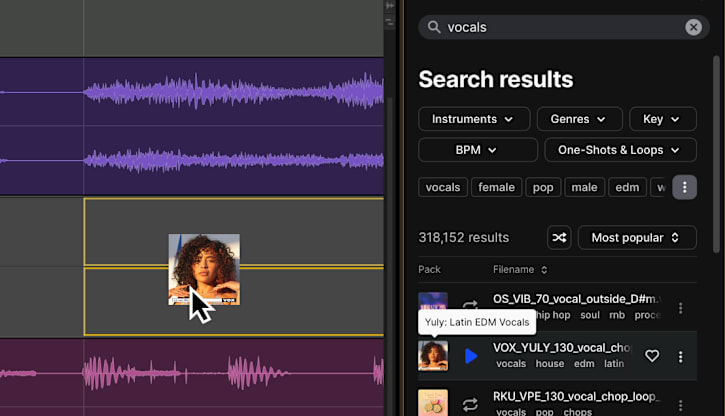Select Yuly pack artwork thumbnail in list
This screenshot has width=725, height=416.
(x=433, y=356)
